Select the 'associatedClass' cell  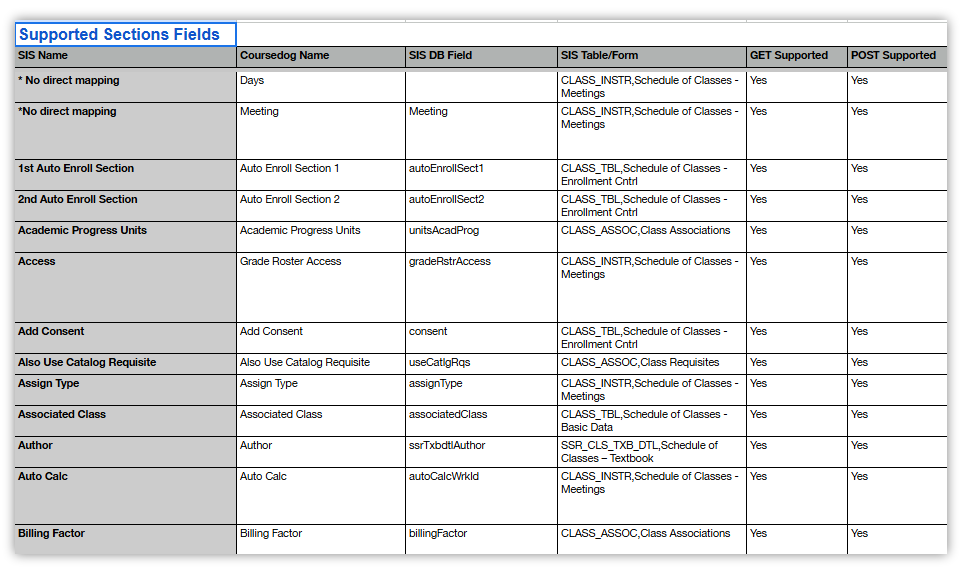click(x=482, y=421)
